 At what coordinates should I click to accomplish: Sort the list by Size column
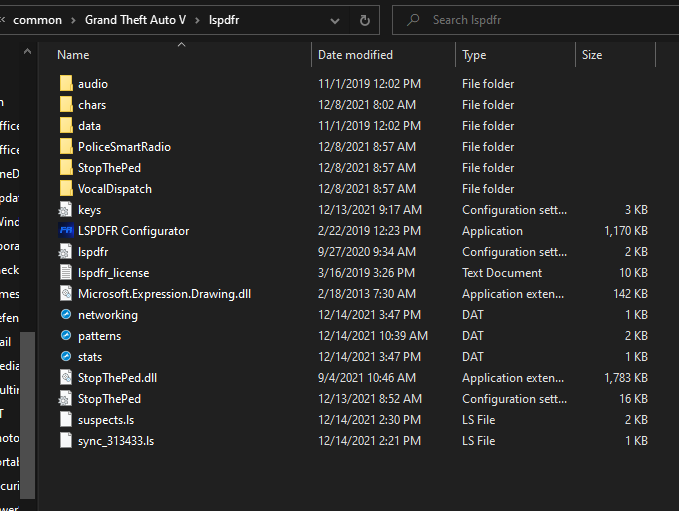pyautogui.click(x=592, y=55)
